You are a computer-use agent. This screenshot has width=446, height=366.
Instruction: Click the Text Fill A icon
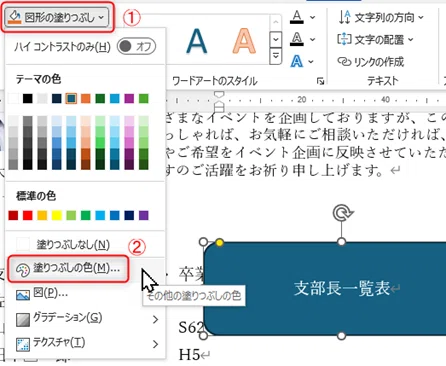(297, 17)
